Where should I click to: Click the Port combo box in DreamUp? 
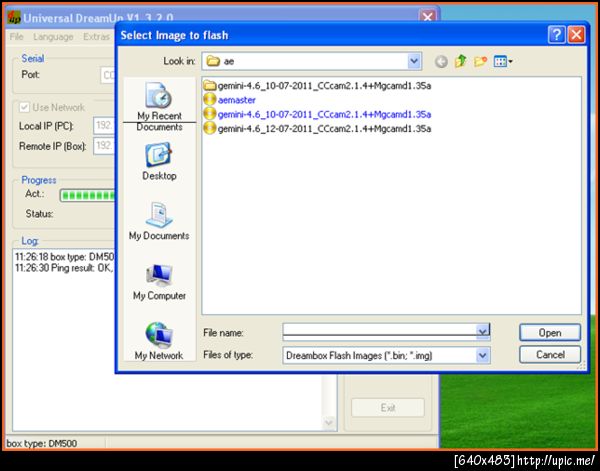coord(108,75)
